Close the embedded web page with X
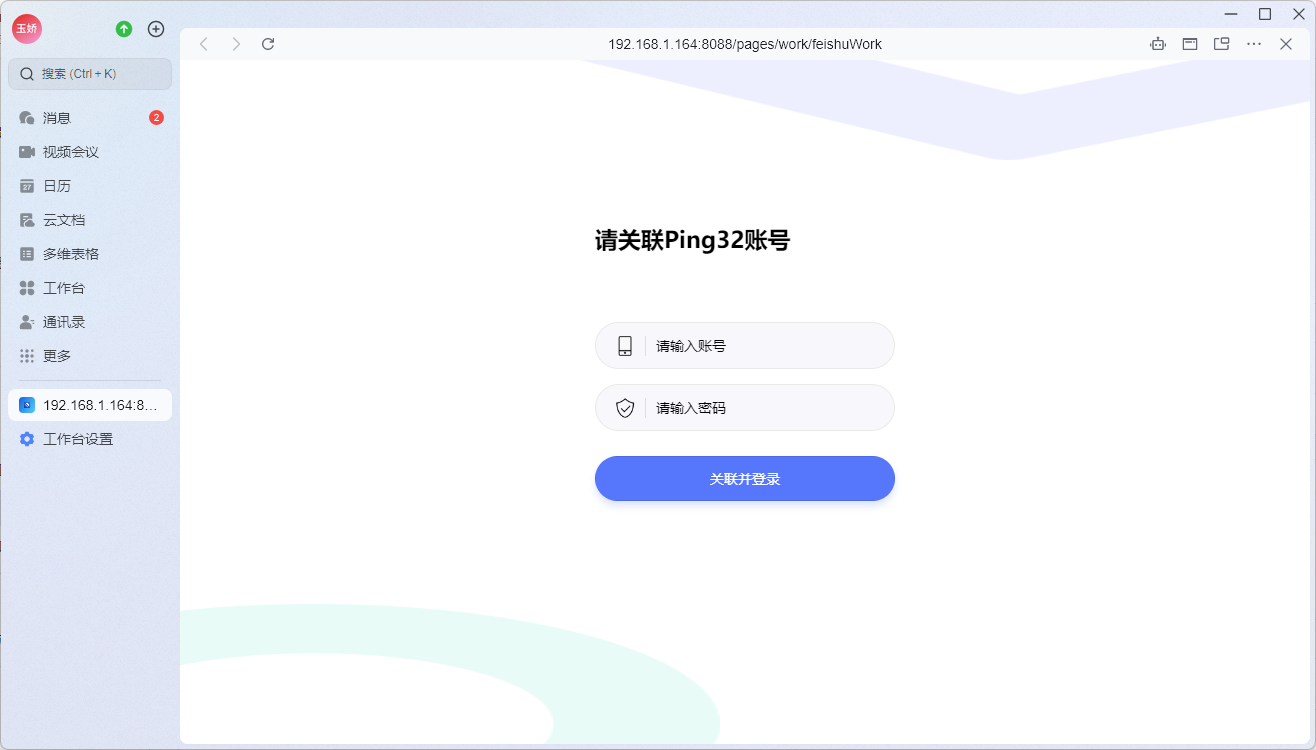This screenshot has height=750, width=1316. 1286,44
